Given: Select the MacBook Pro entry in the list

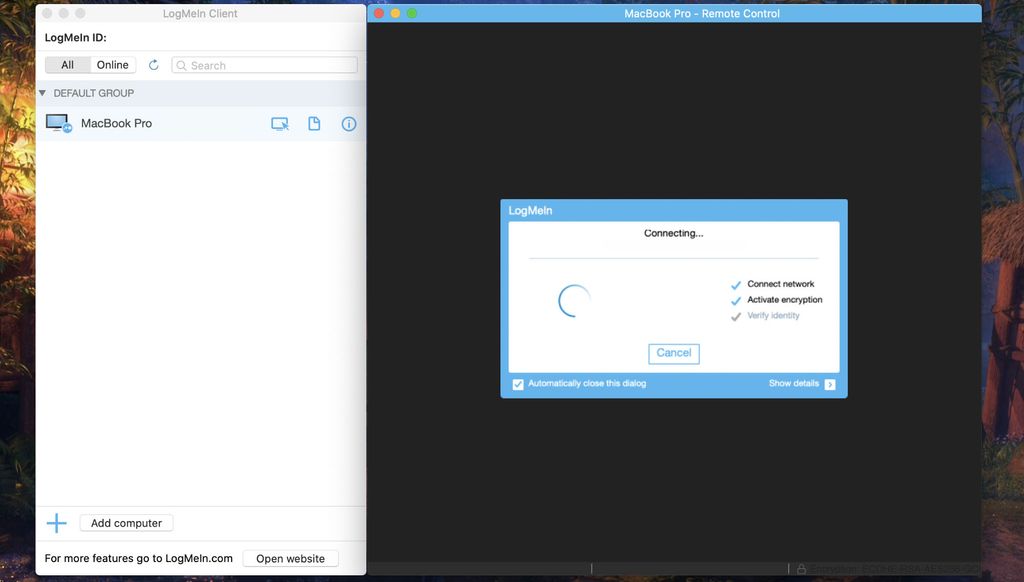Looking at the screenshot, I should [150, 123].
